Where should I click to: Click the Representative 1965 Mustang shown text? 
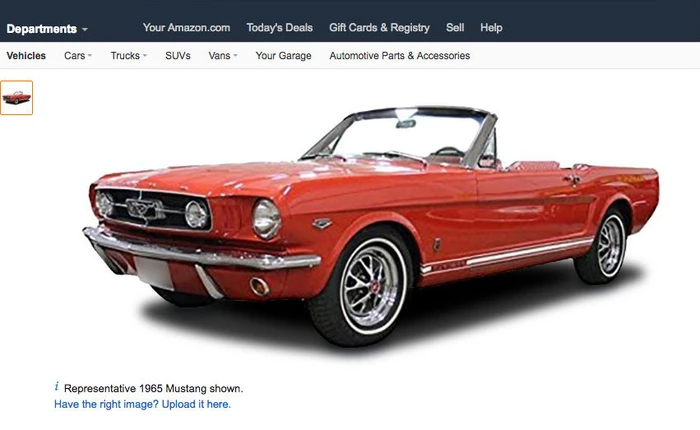[154, 388]
